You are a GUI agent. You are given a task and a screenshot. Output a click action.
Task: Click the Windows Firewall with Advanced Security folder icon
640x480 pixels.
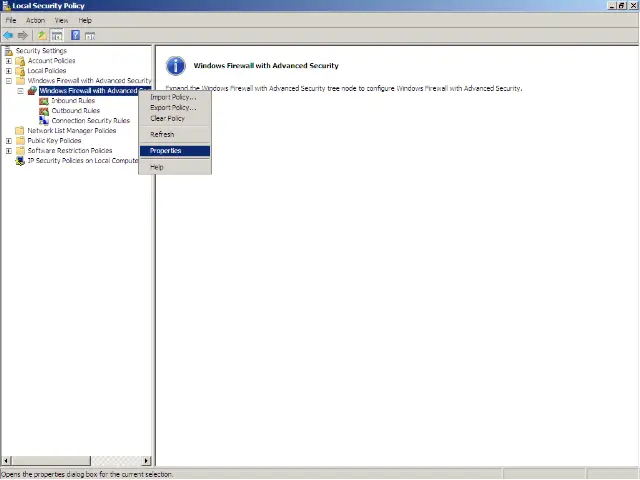click(20, 81)
